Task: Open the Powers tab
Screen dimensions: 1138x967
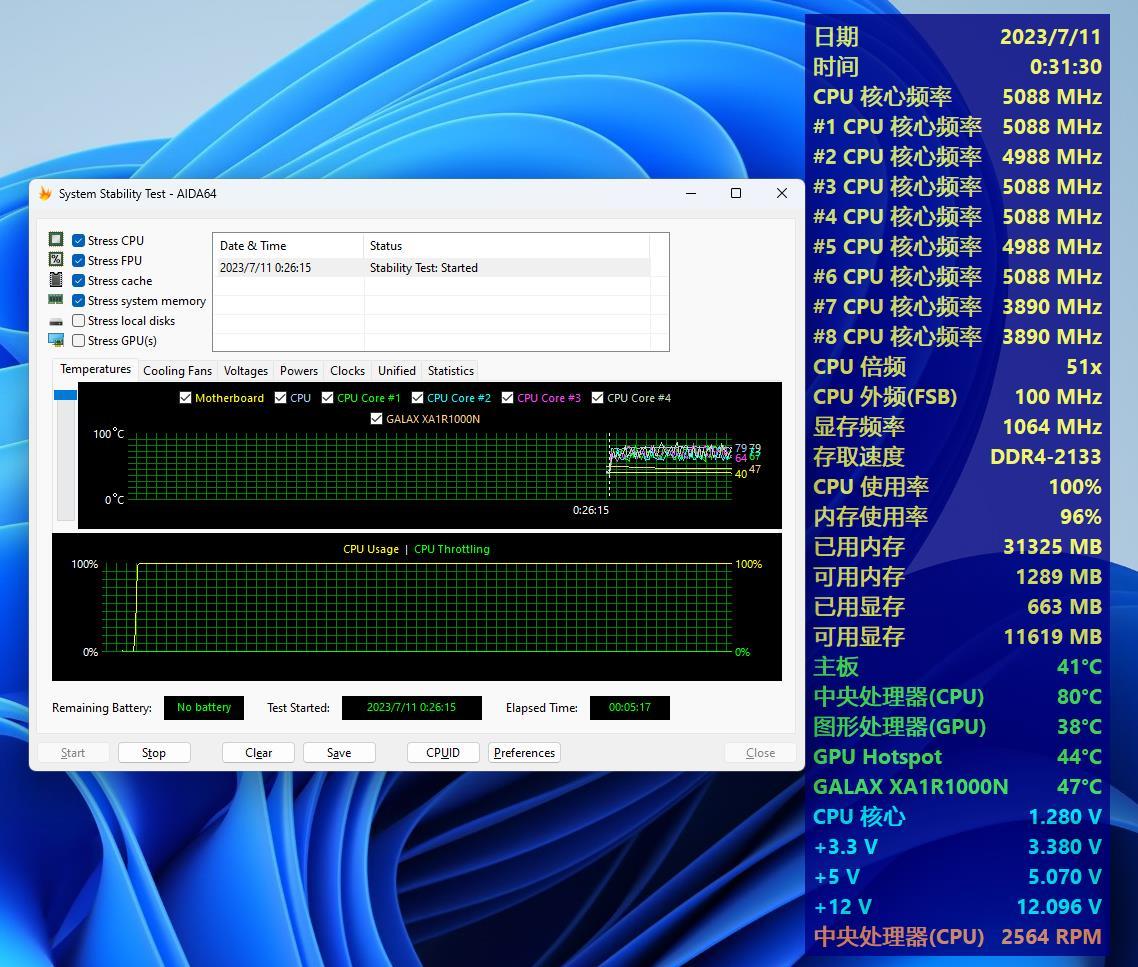Action: 298,370
